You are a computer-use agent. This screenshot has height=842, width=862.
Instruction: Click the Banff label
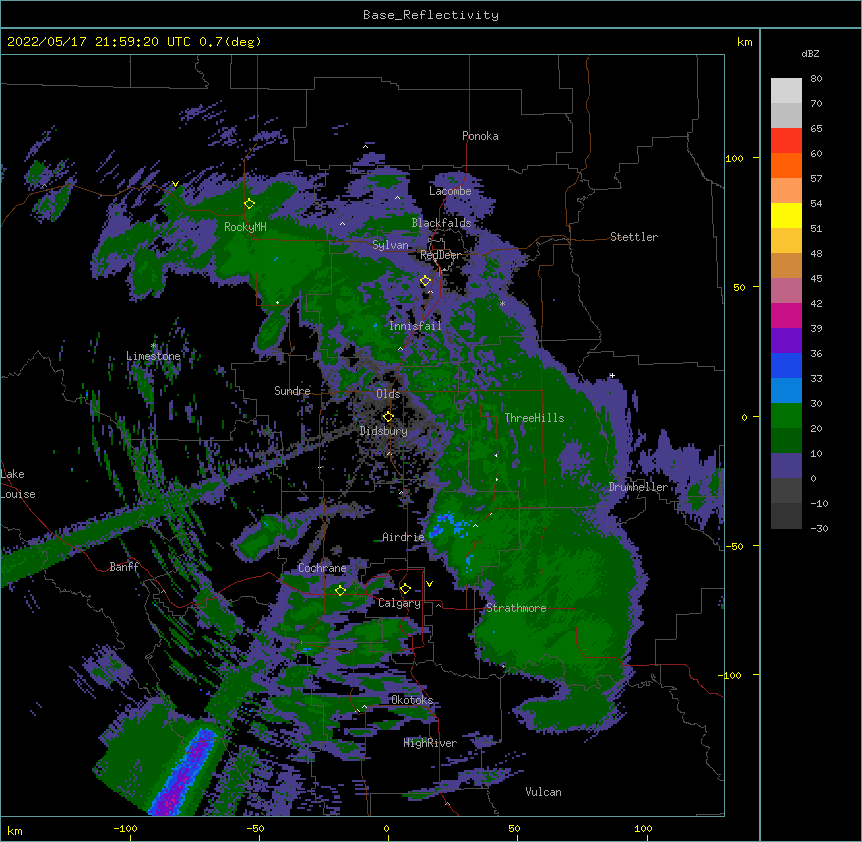pos(124,567)
